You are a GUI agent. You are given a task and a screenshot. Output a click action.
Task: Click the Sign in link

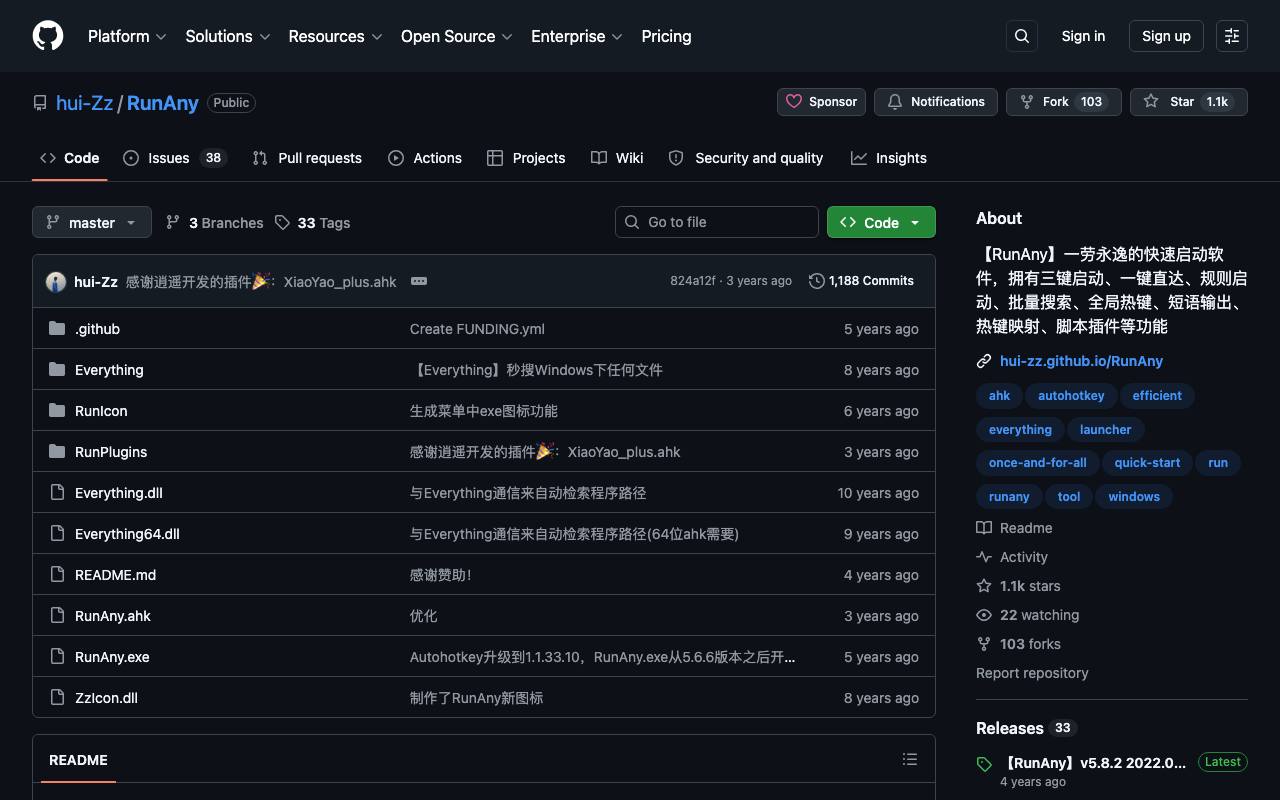click(1083, 36)
